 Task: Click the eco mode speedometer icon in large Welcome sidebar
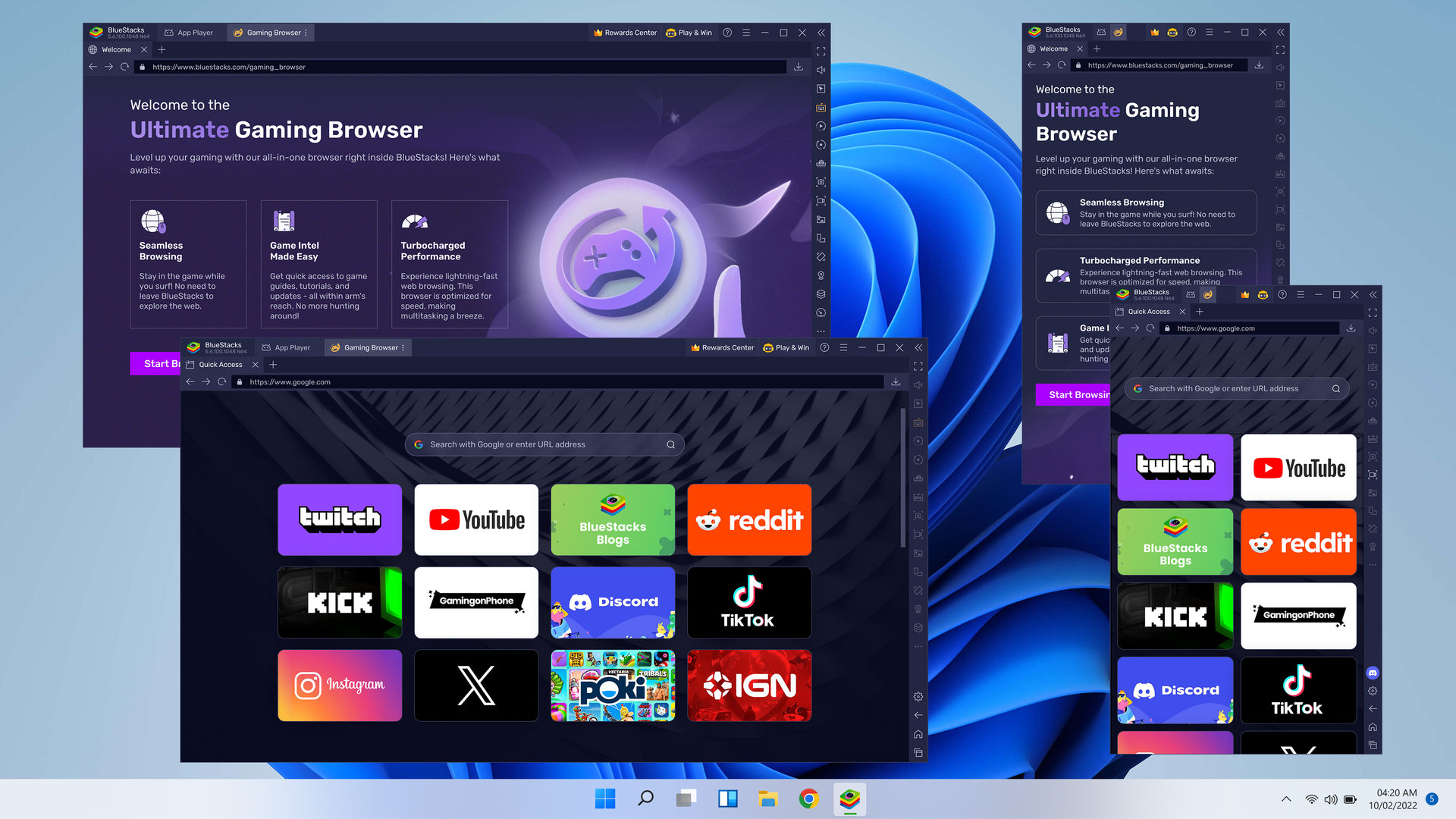821,312
